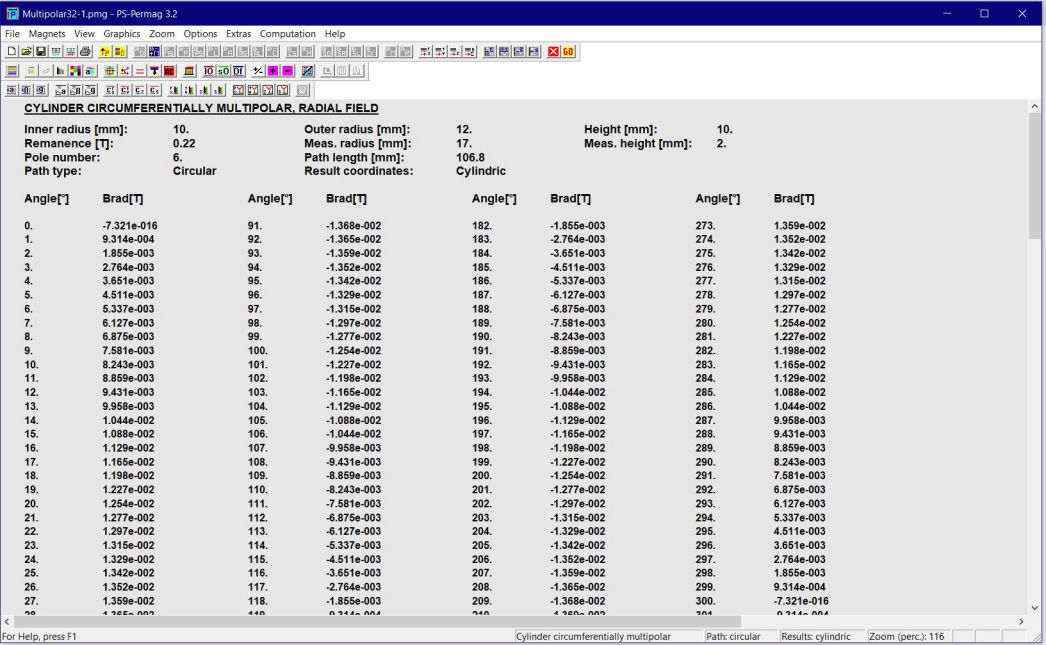
Task: Click the printer icon in the toolbar
Action: pyautogui.click(x=85, y=51)
